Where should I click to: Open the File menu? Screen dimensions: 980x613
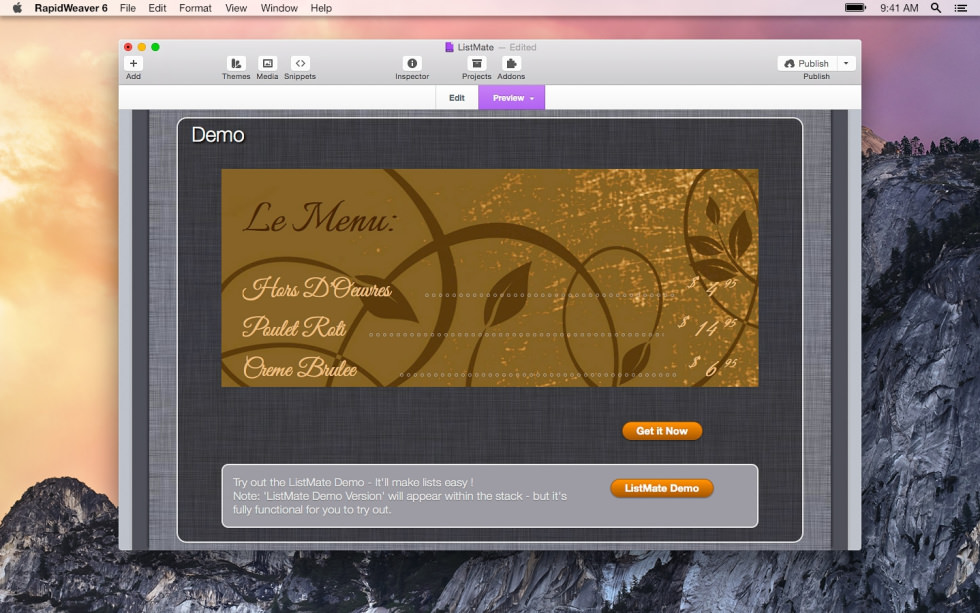[128, 8]
